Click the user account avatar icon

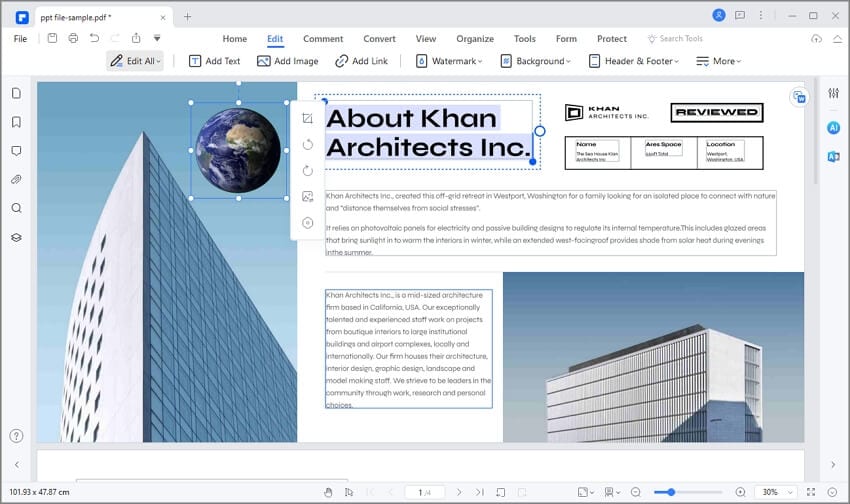coord(719,15)
